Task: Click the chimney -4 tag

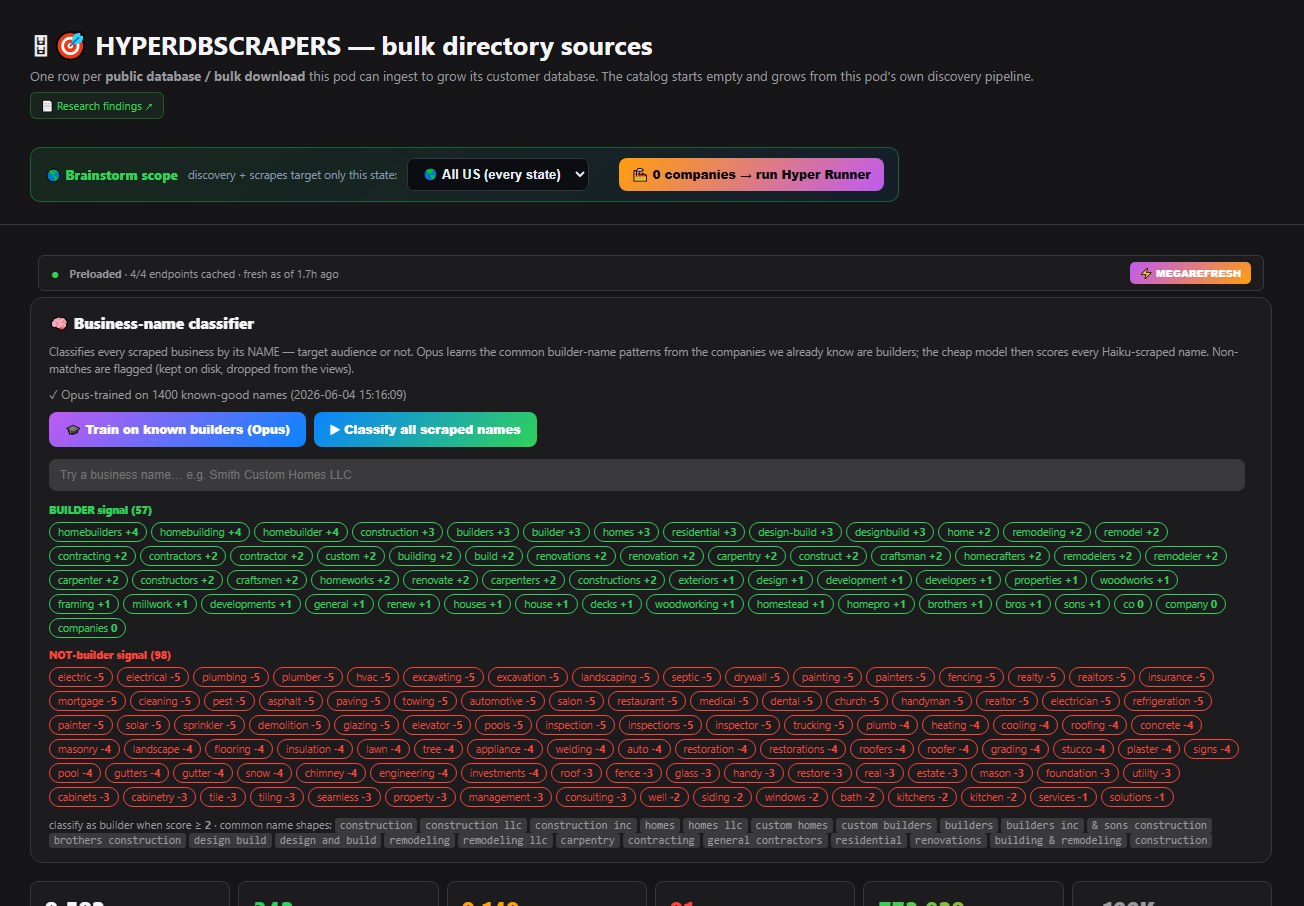Action: click(331, 773)
